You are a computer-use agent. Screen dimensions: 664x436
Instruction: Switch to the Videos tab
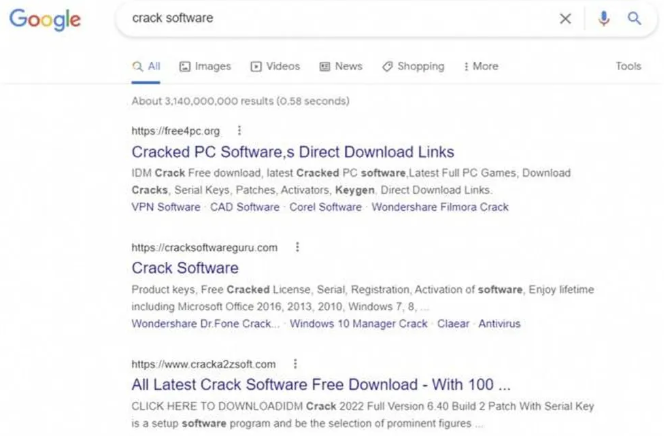(275, 66)
